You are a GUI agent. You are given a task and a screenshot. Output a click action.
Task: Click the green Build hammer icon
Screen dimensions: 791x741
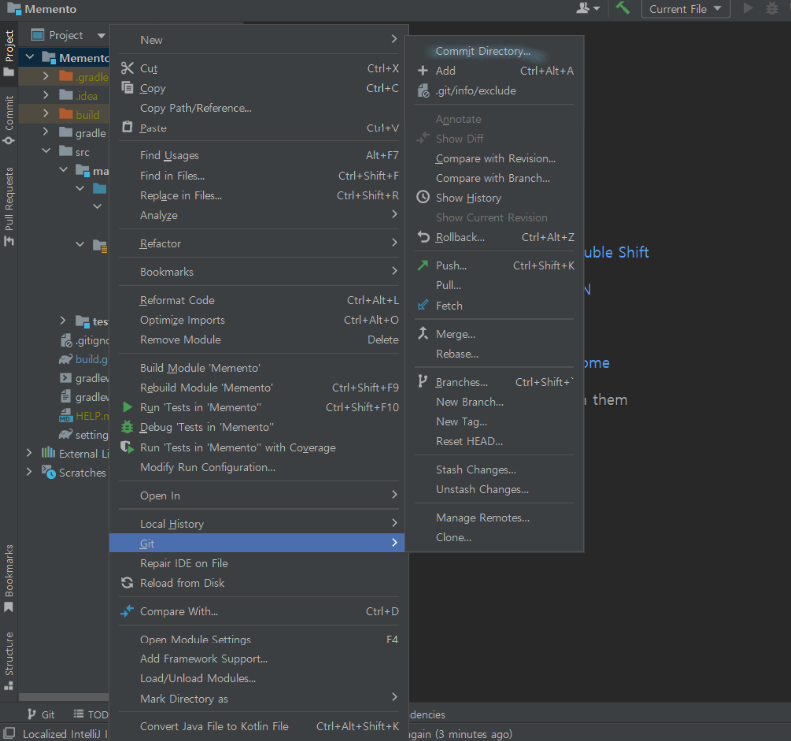(x=623, y=8)
